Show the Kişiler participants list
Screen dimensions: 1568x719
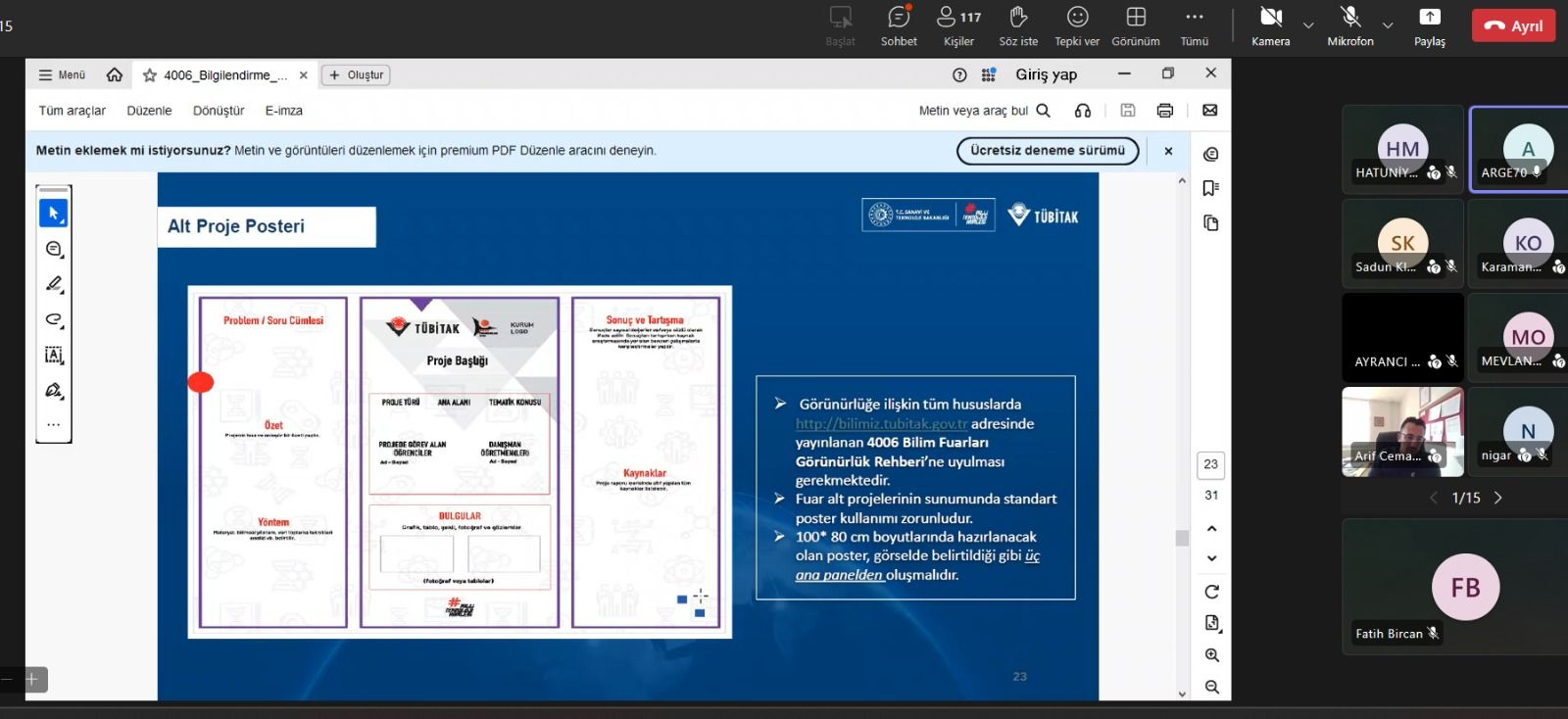pyautogui.click(x=958, y=26)
